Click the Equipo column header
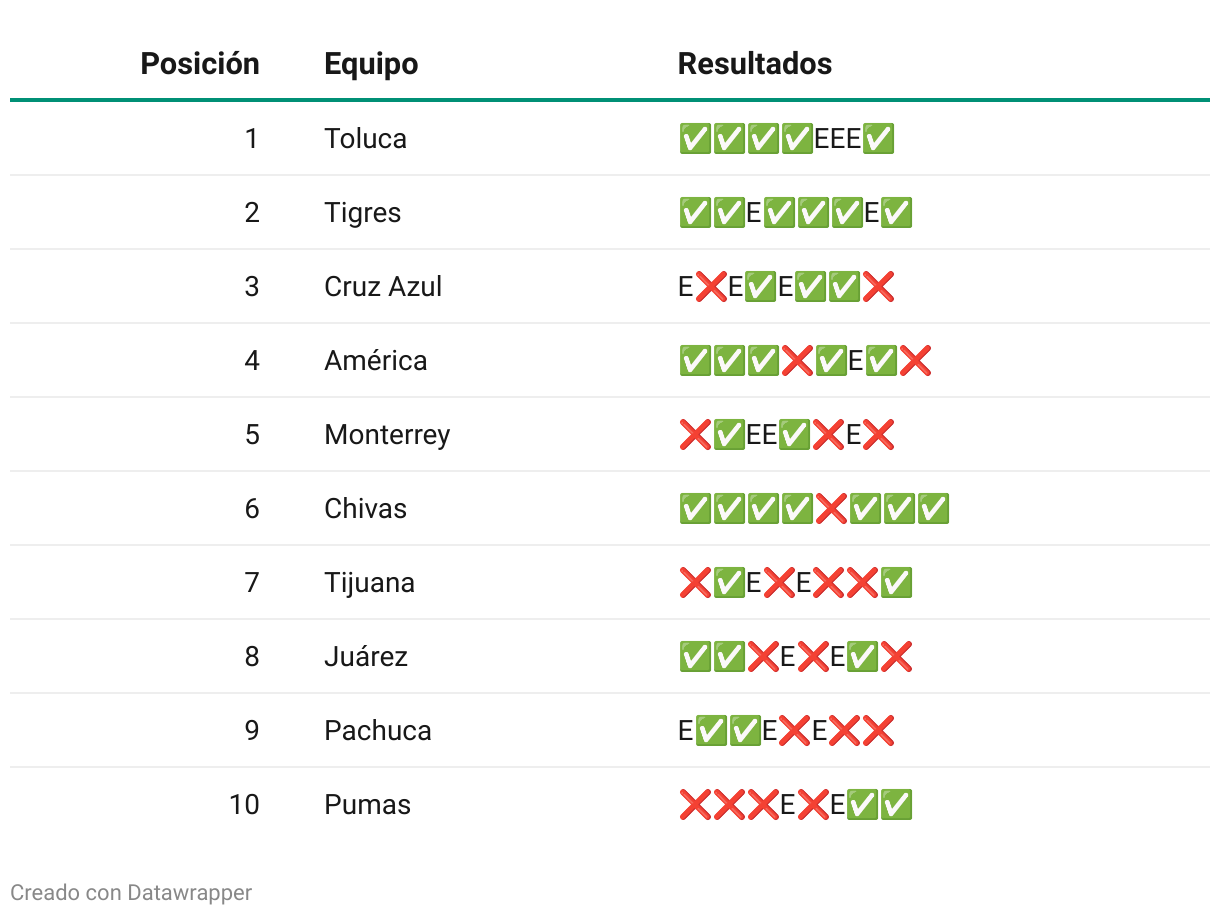Screen dimensions: 1220x916 (x=371, y=64)
